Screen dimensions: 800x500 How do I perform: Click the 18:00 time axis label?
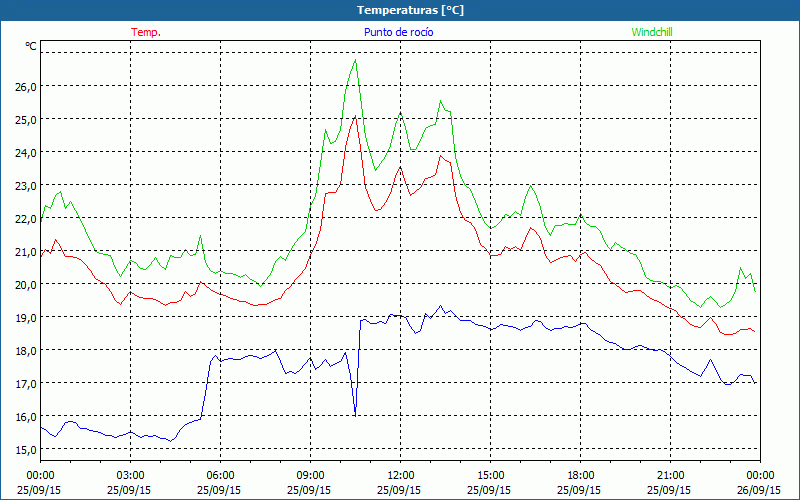pos(580,476)
